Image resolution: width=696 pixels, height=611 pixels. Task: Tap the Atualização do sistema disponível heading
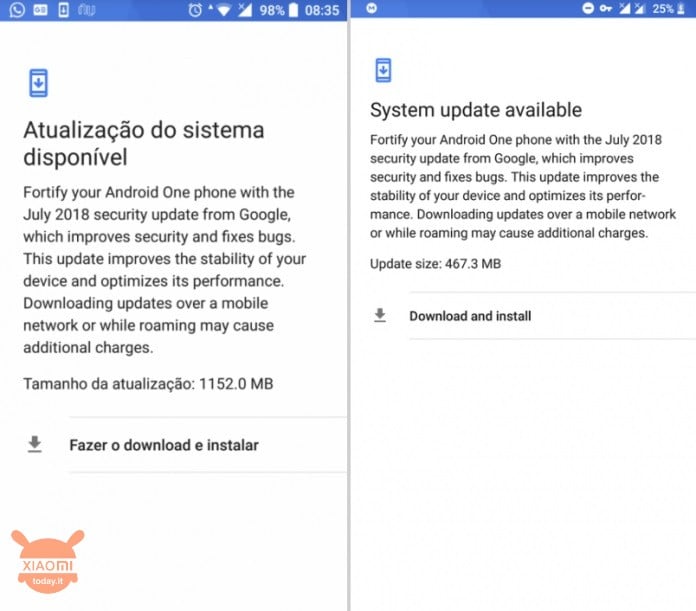click(144, 143)
